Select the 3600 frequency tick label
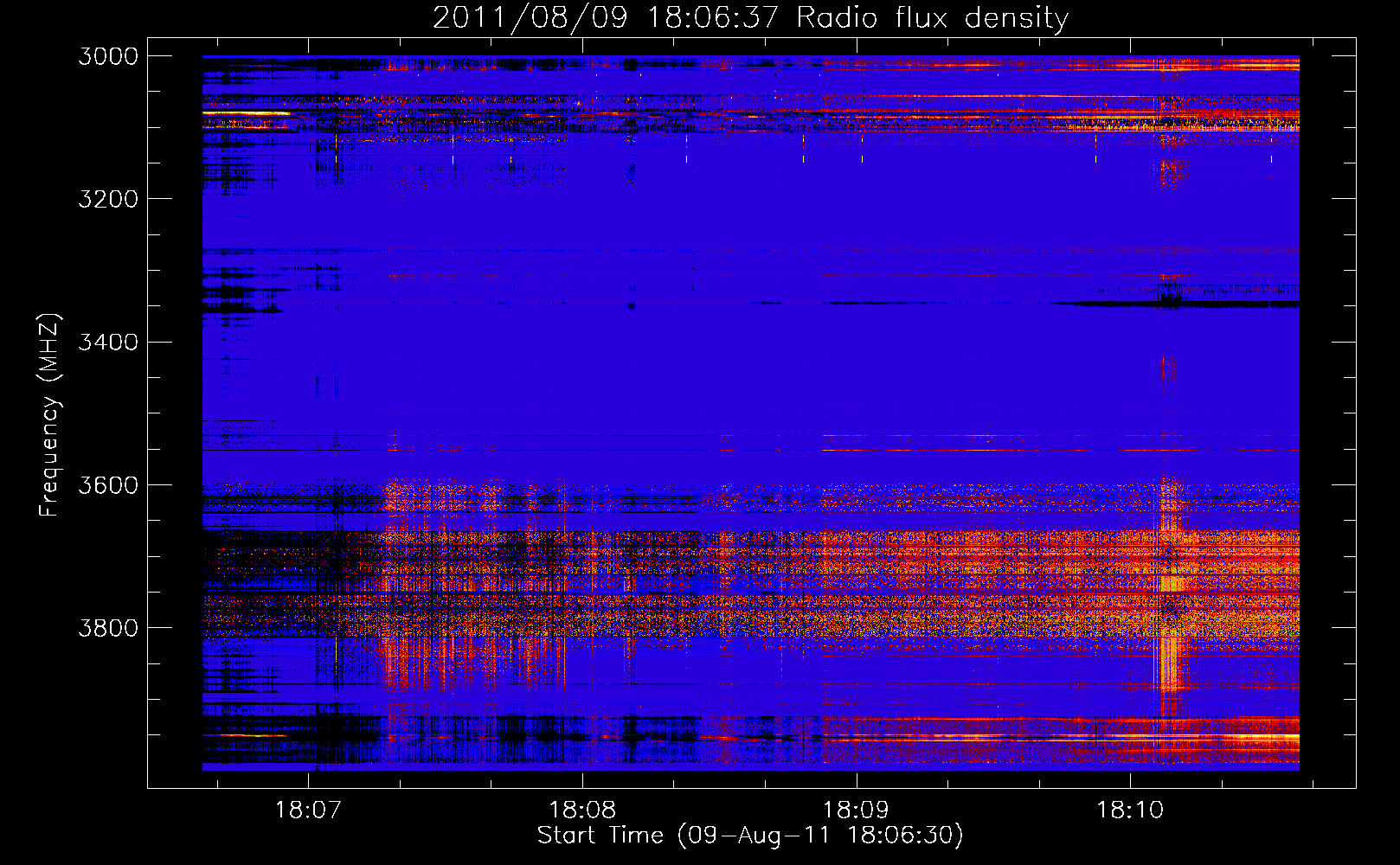 tap(108, 484)
